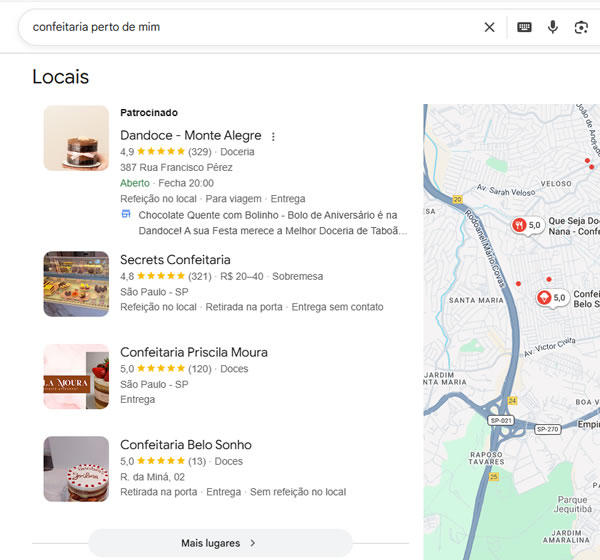
Task: Click the Santa Maria neighborhood label on map
Action: 476,300
